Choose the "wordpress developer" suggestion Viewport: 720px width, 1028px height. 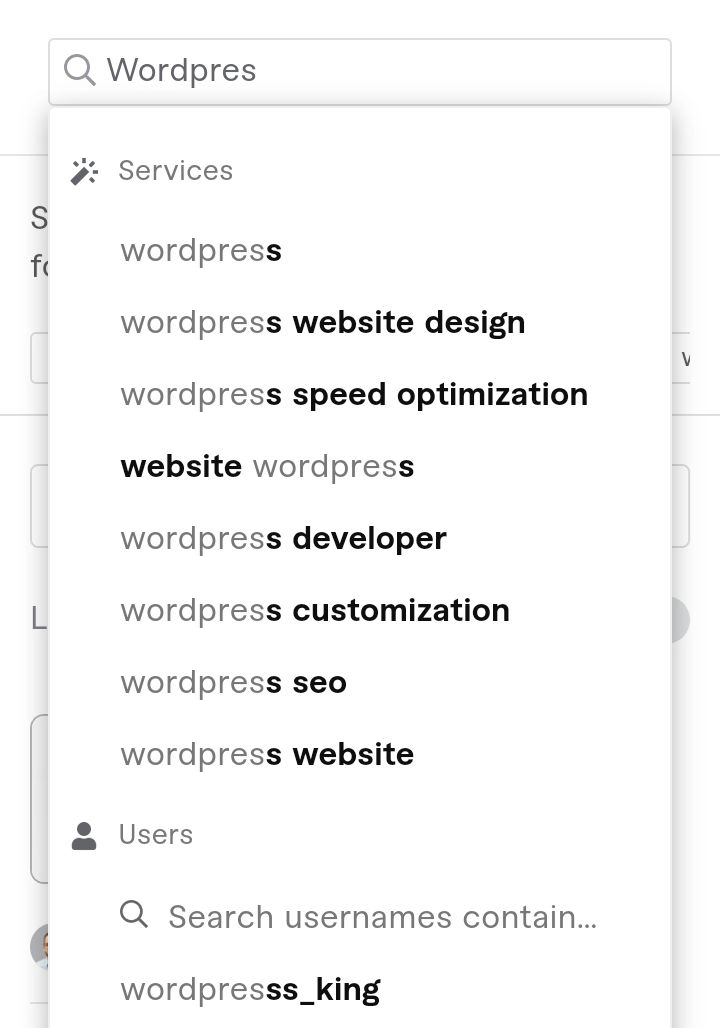pyautogui.click(x=283, y=539)
